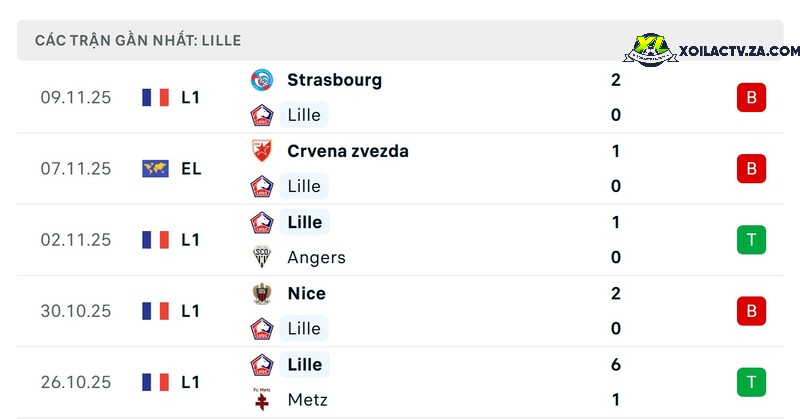Open the Crvena zvezda team link

[x=348, y=151]
